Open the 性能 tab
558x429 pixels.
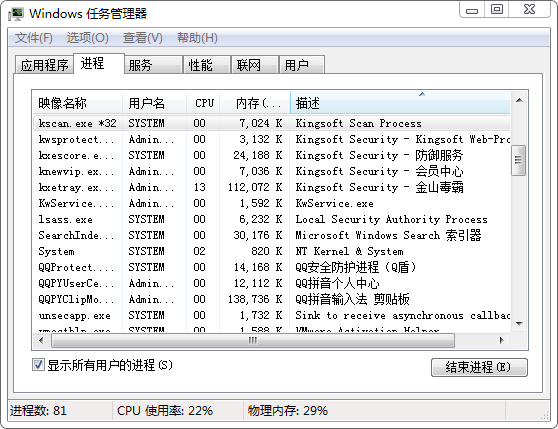point(207,65)
